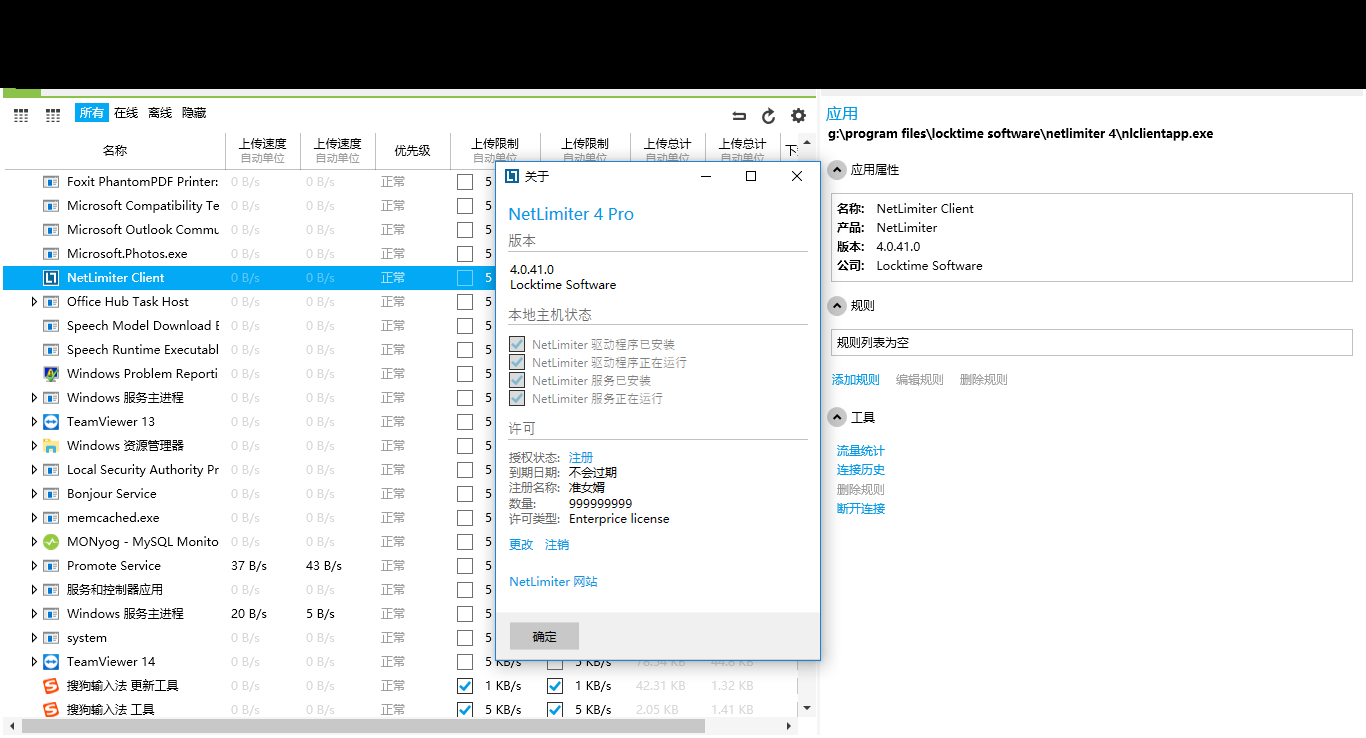Screen dimensions: 1366x738
Task: Toggle upload limit checkbox for Foxit PhantomPDF
Action: 465,182
